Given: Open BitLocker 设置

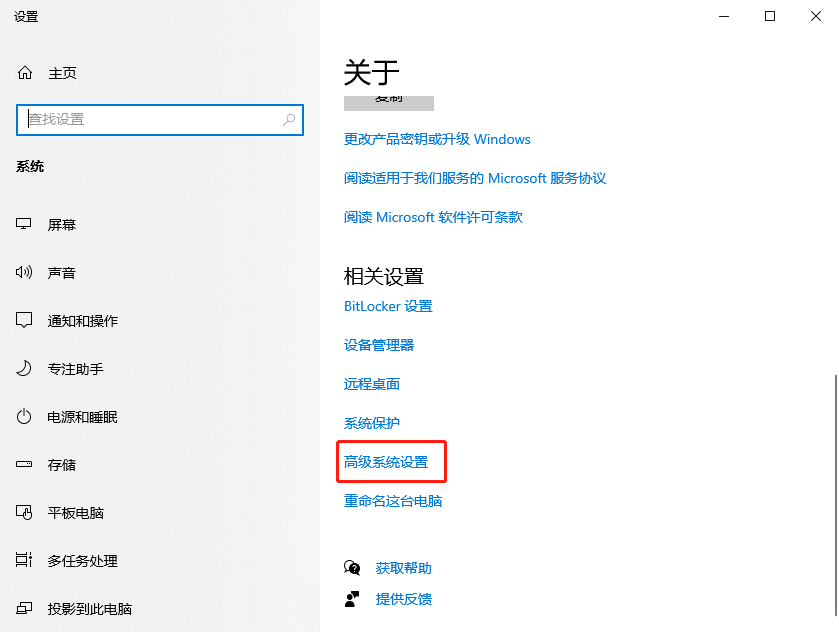Looking at the screenshot, I should click(x=388, y=306).
